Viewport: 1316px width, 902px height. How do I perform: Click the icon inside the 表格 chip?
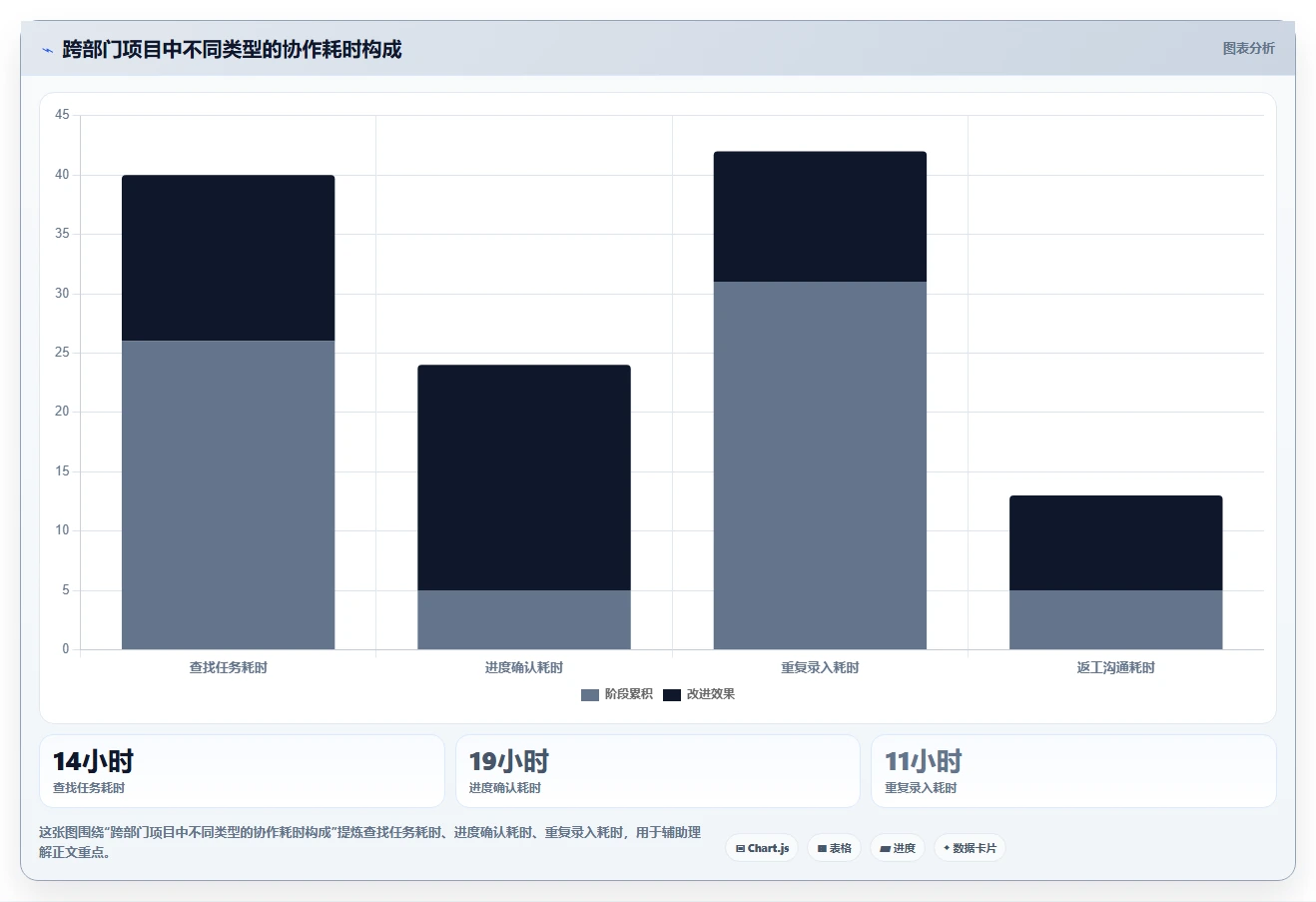tap(822, 849)
